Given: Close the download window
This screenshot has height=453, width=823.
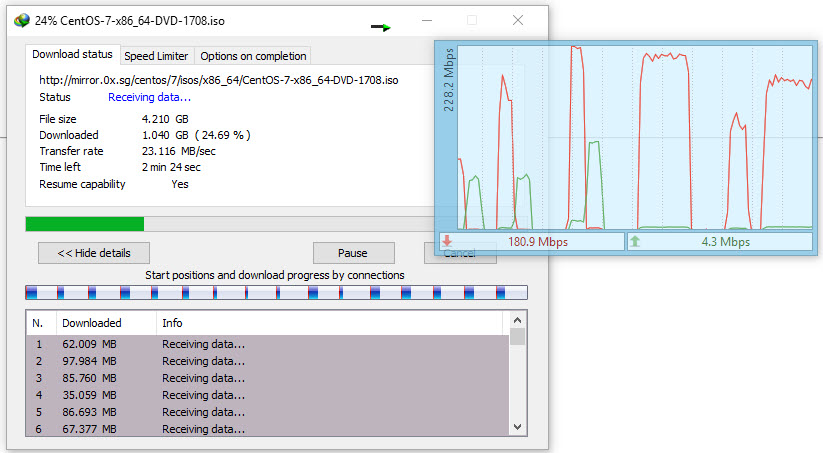Looking at the screenshot, I should pos(518,20).
